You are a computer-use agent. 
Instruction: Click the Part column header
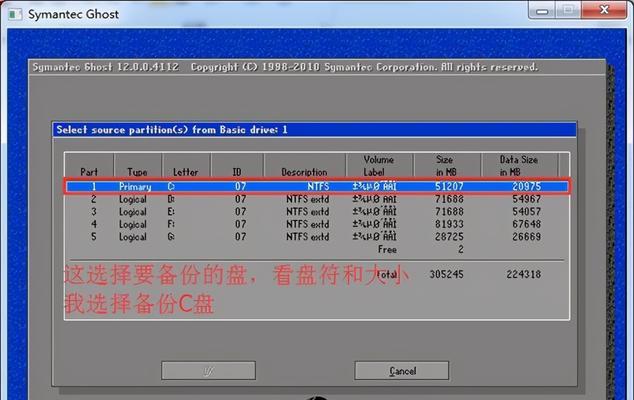[x=89, y=172]
